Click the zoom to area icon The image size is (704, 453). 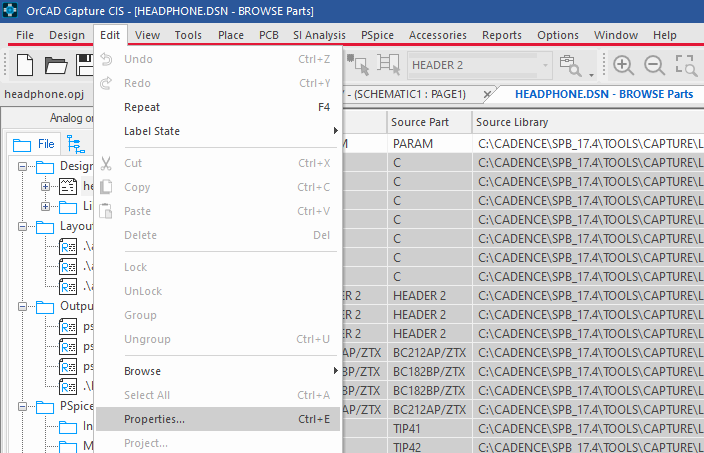686,66
